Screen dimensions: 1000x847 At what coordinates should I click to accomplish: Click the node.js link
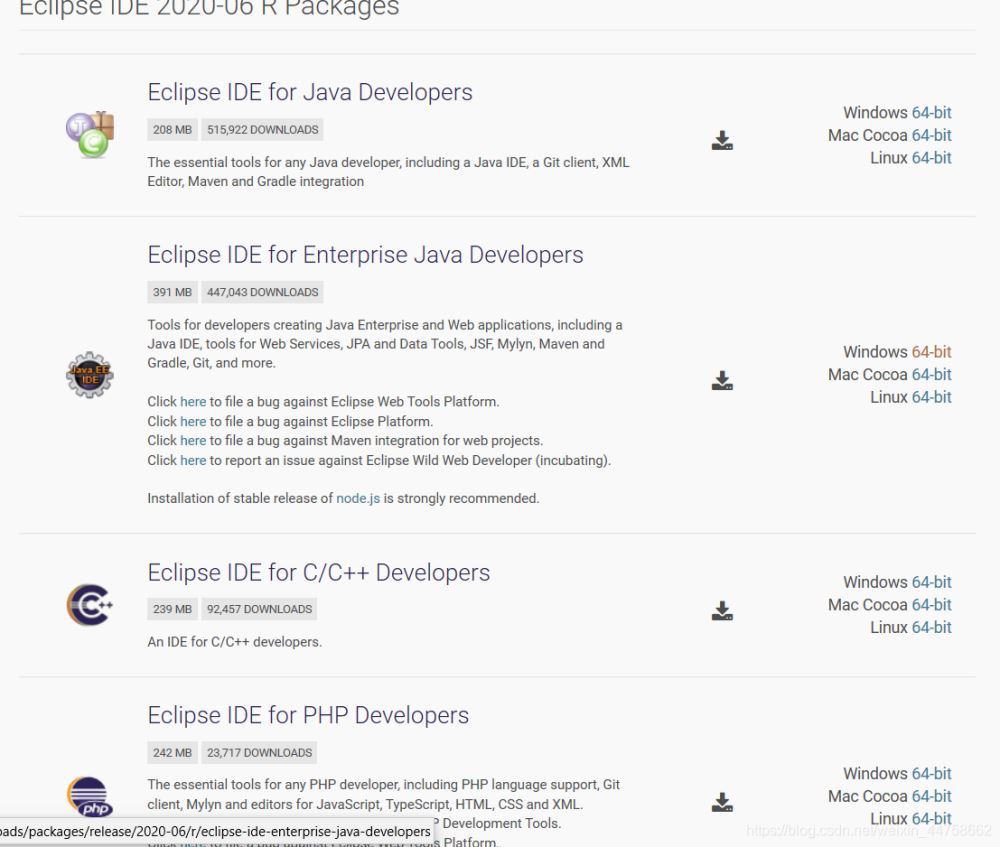(358, 498)
